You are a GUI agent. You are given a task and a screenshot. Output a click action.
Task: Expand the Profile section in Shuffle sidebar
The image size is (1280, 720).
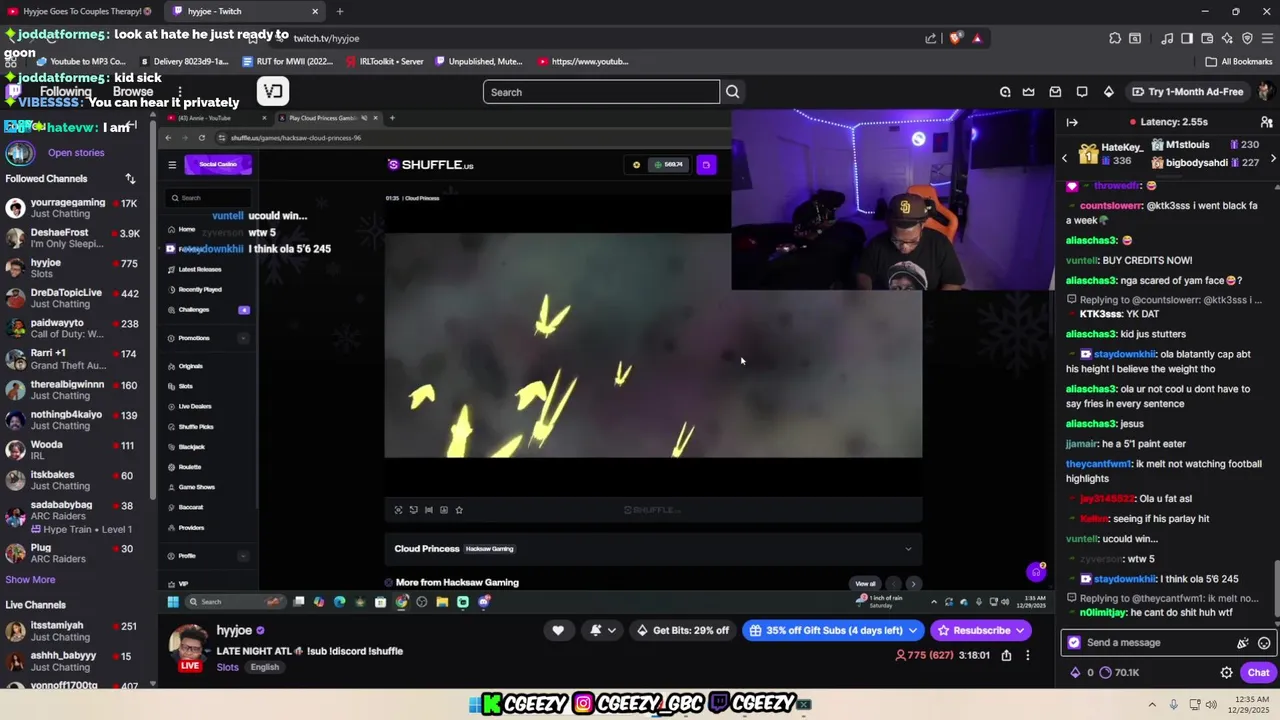(x=243, y=556)
